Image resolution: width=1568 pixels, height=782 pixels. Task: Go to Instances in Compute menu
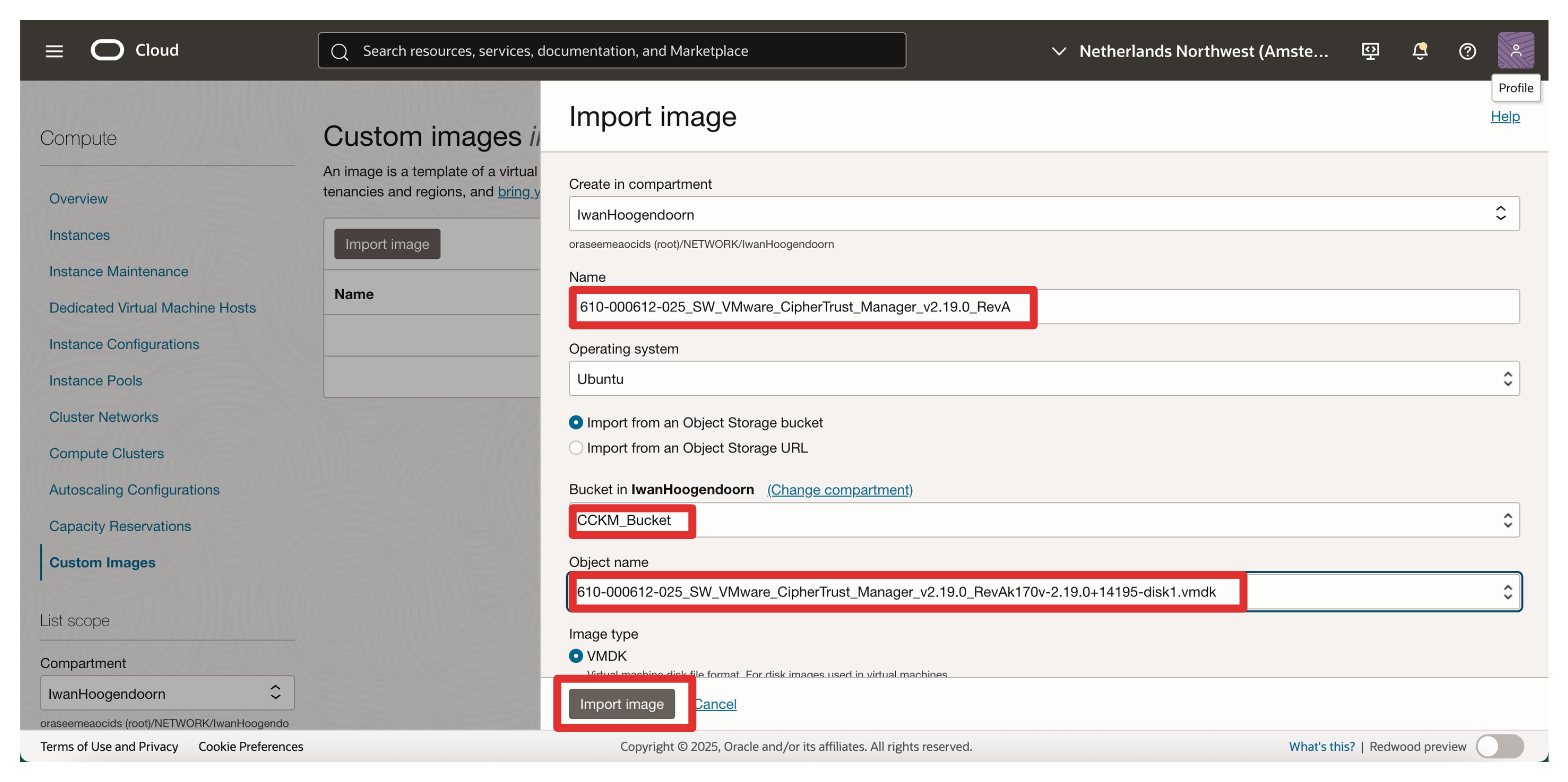pyautogui.click(x=80, y=235)
